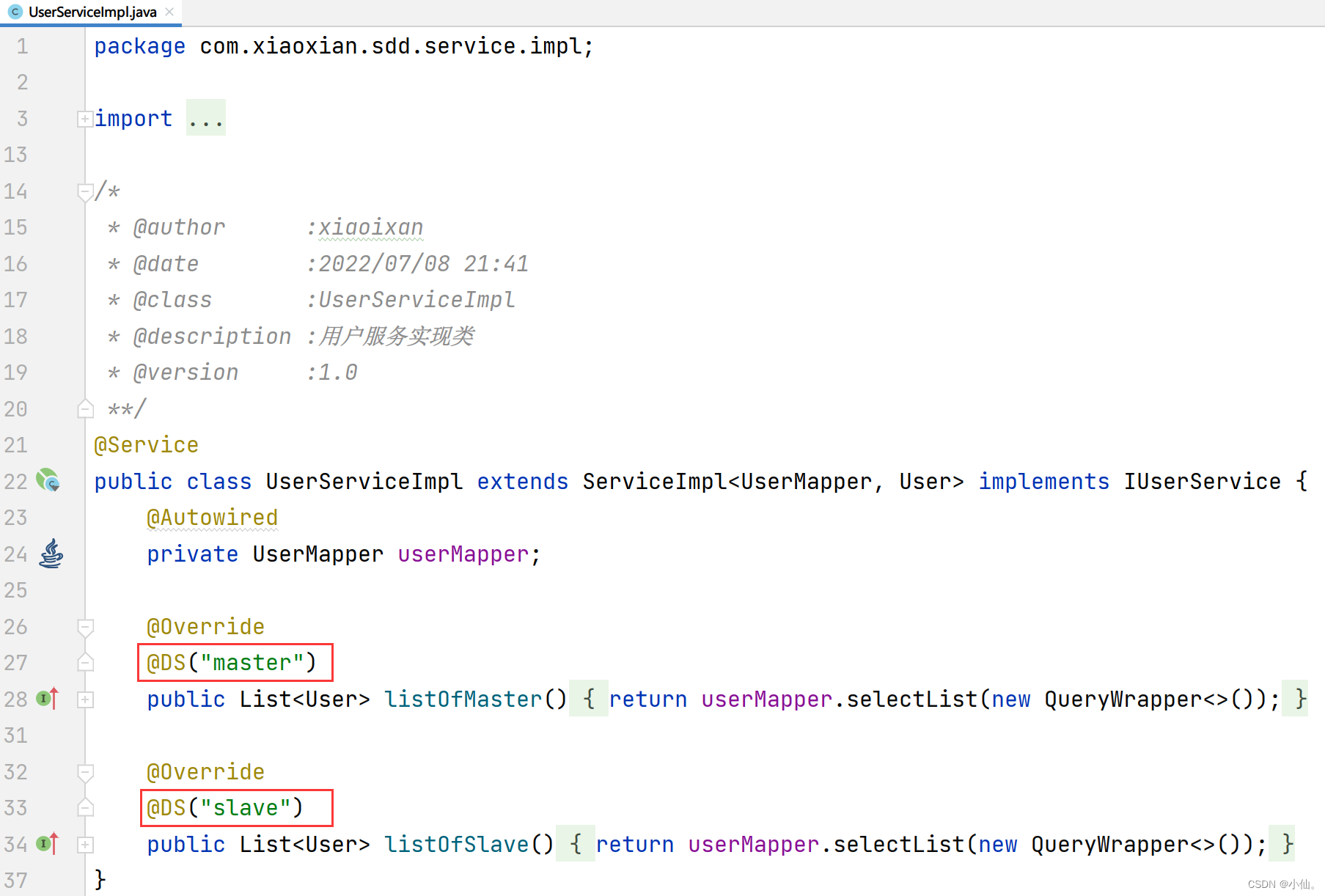Expand the folded import block on line 3

(85, 119)
